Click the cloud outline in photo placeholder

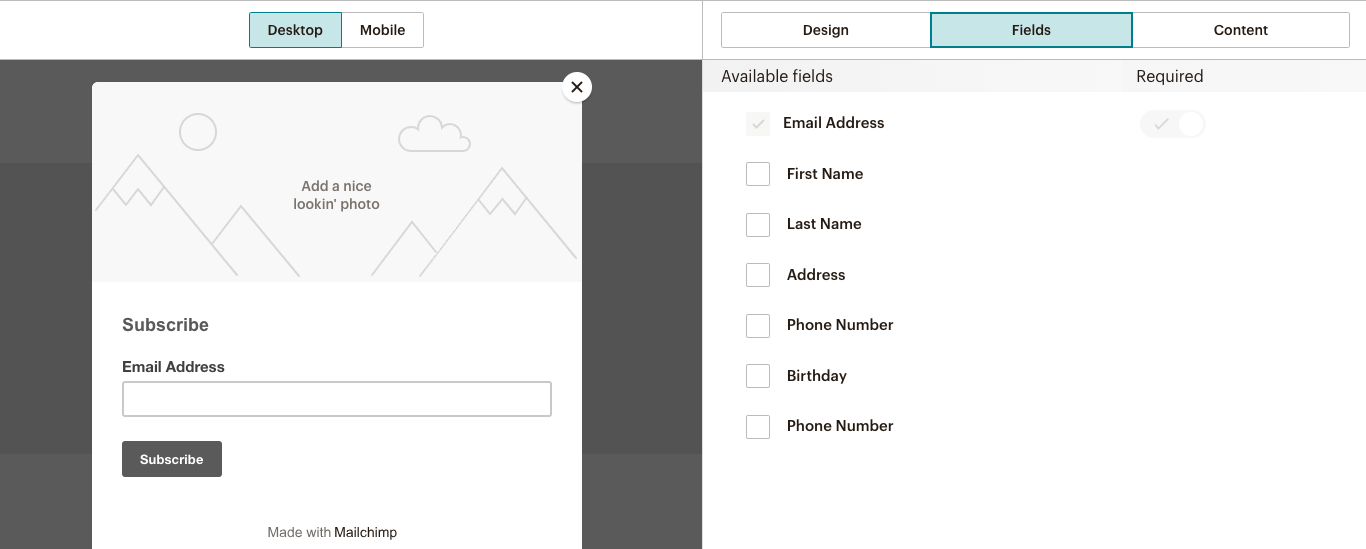(x=434, y=134)
